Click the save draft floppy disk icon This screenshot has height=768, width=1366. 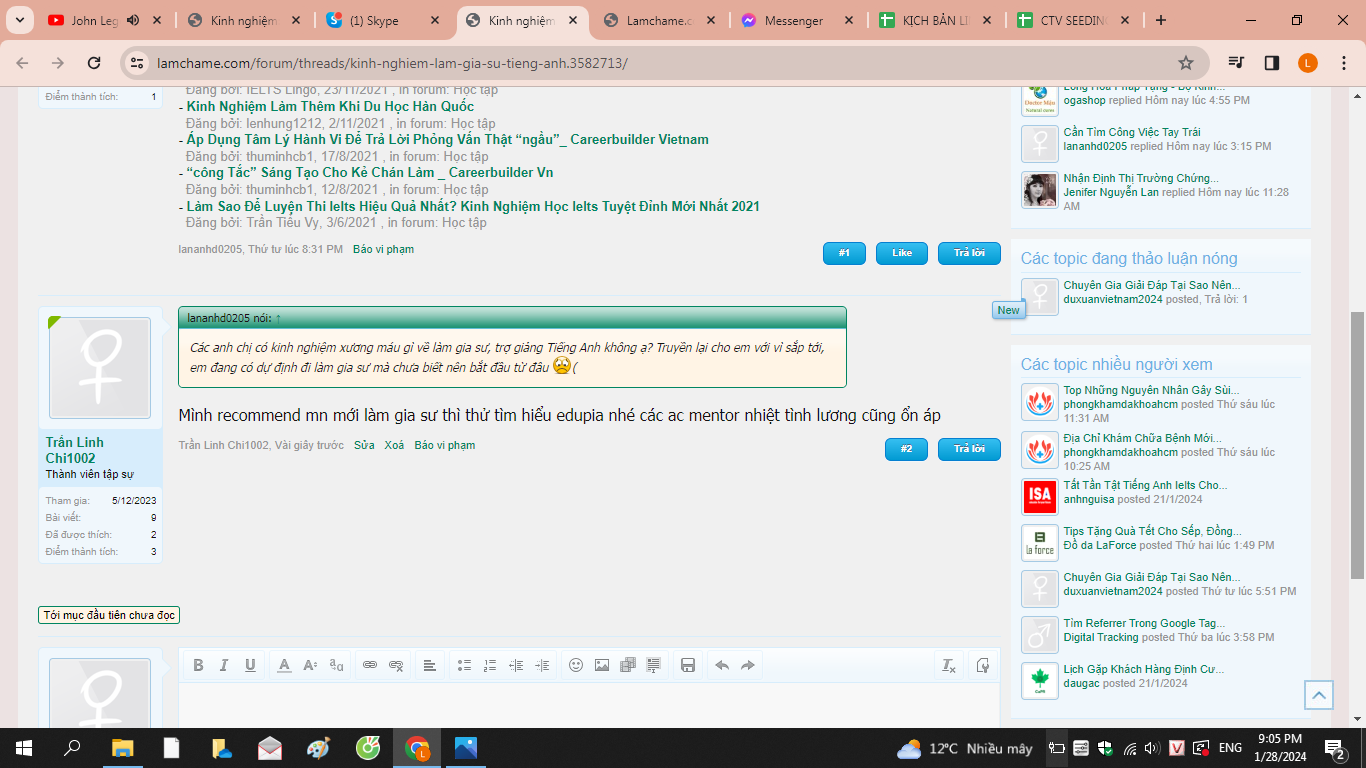click(x=688, y=665)
